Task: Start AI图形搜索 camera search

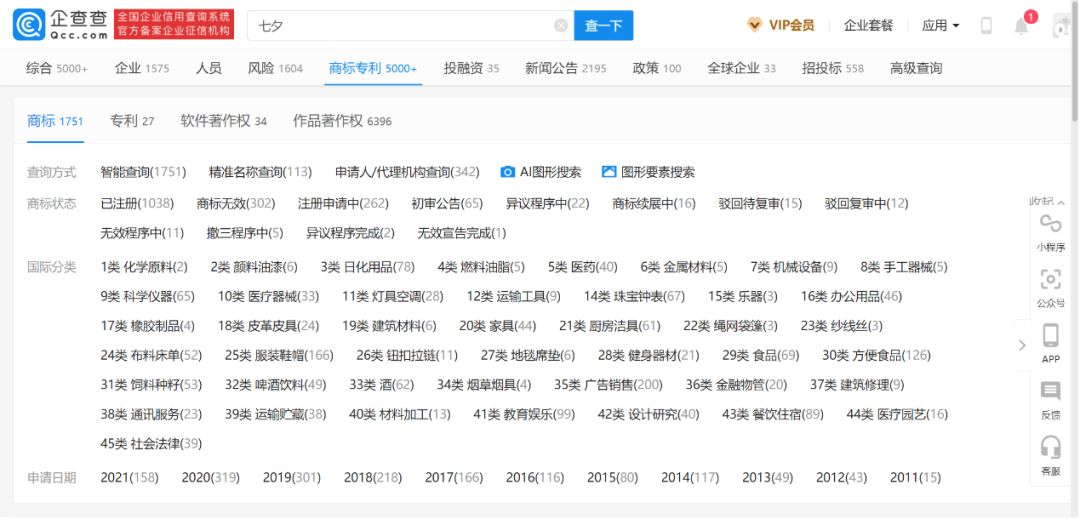Action: click(x=541, y=172)
